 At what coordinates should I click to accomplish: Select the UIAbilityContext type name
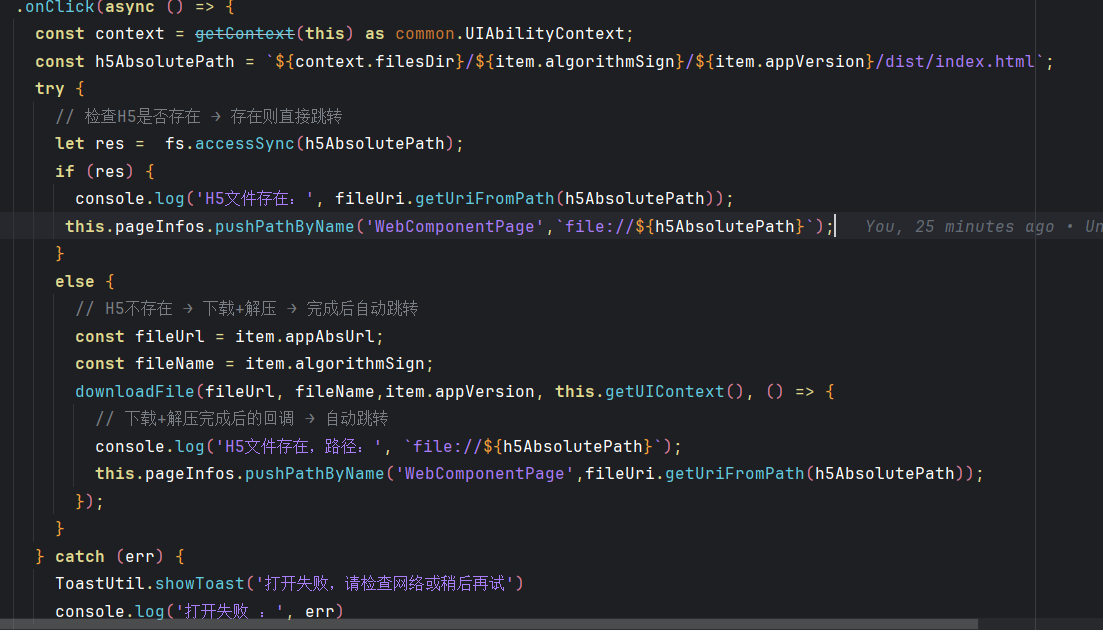pyautogui.click(x=545, y=34)
